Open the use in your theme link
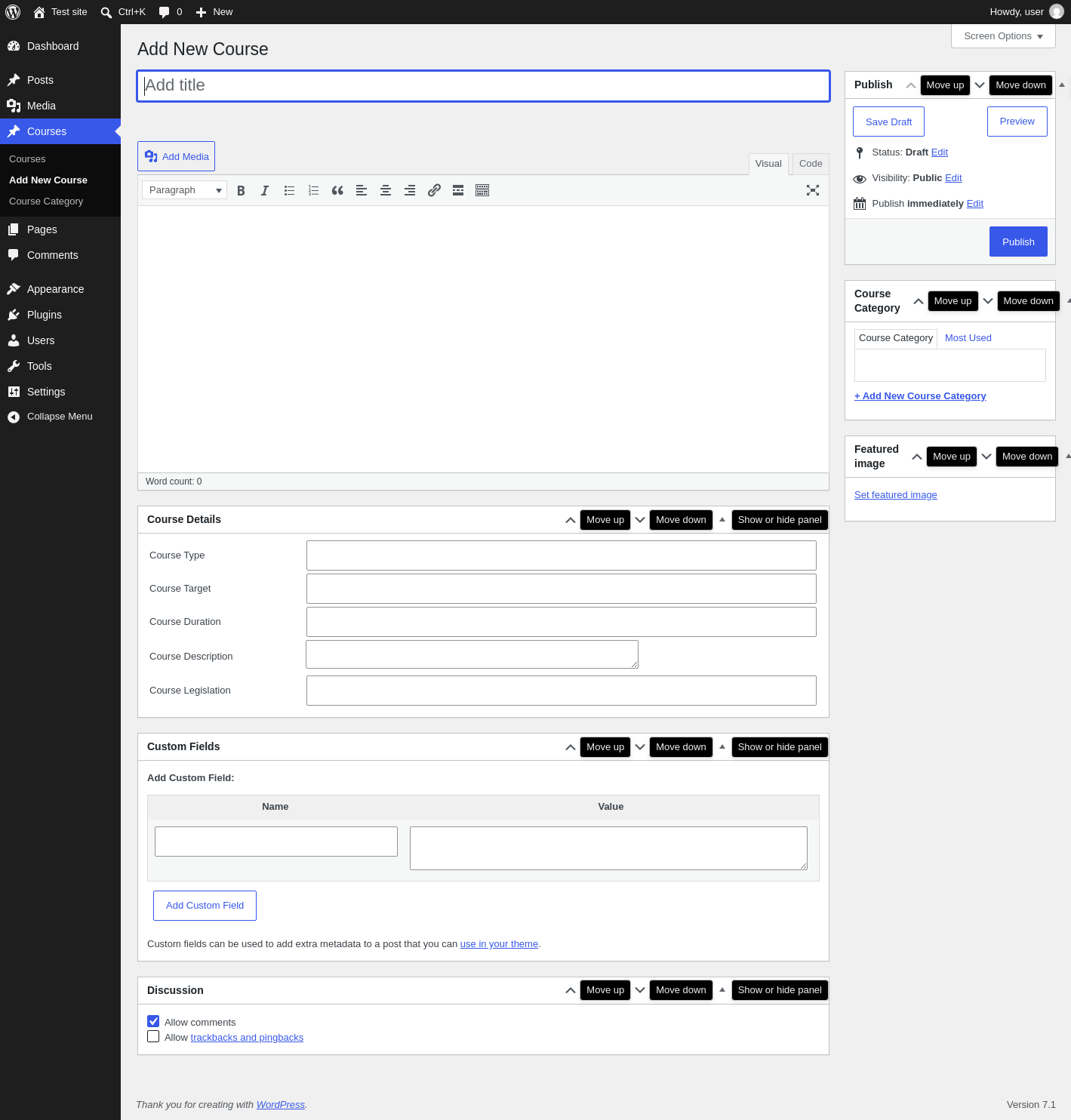The width and height of the screenshot is (1071, 1120). (499, 944)
